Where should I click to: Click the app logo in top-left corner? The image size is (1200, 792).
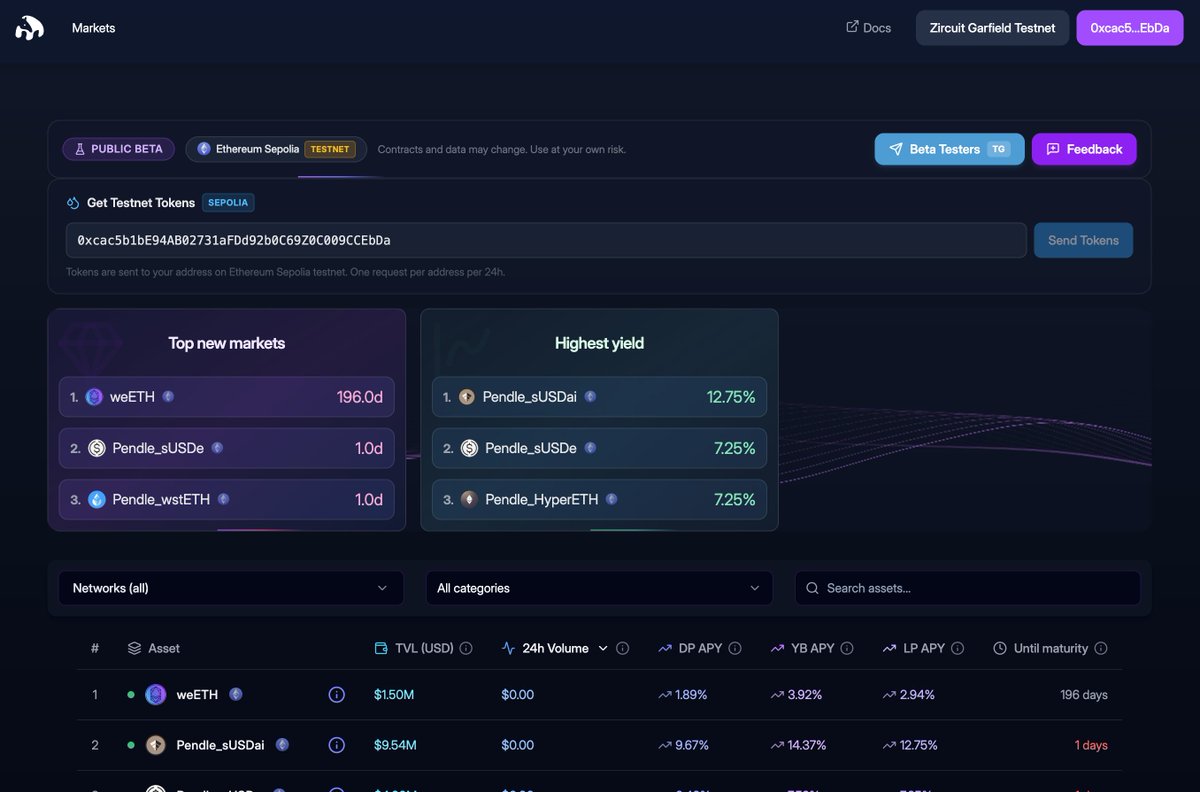pyautogui.click(x=29, y=28)
